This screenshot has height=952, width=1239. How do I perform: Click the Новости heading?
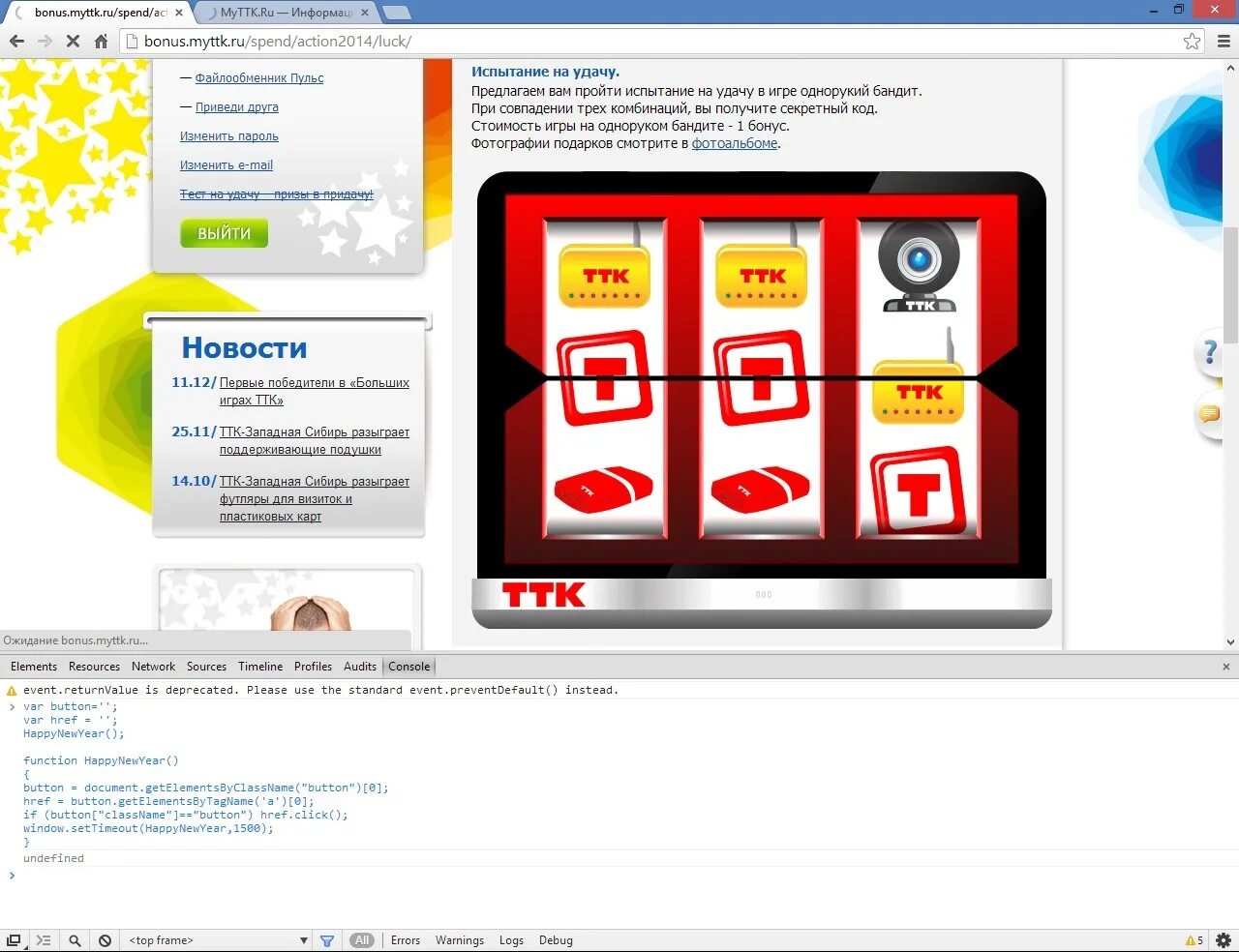244,348
